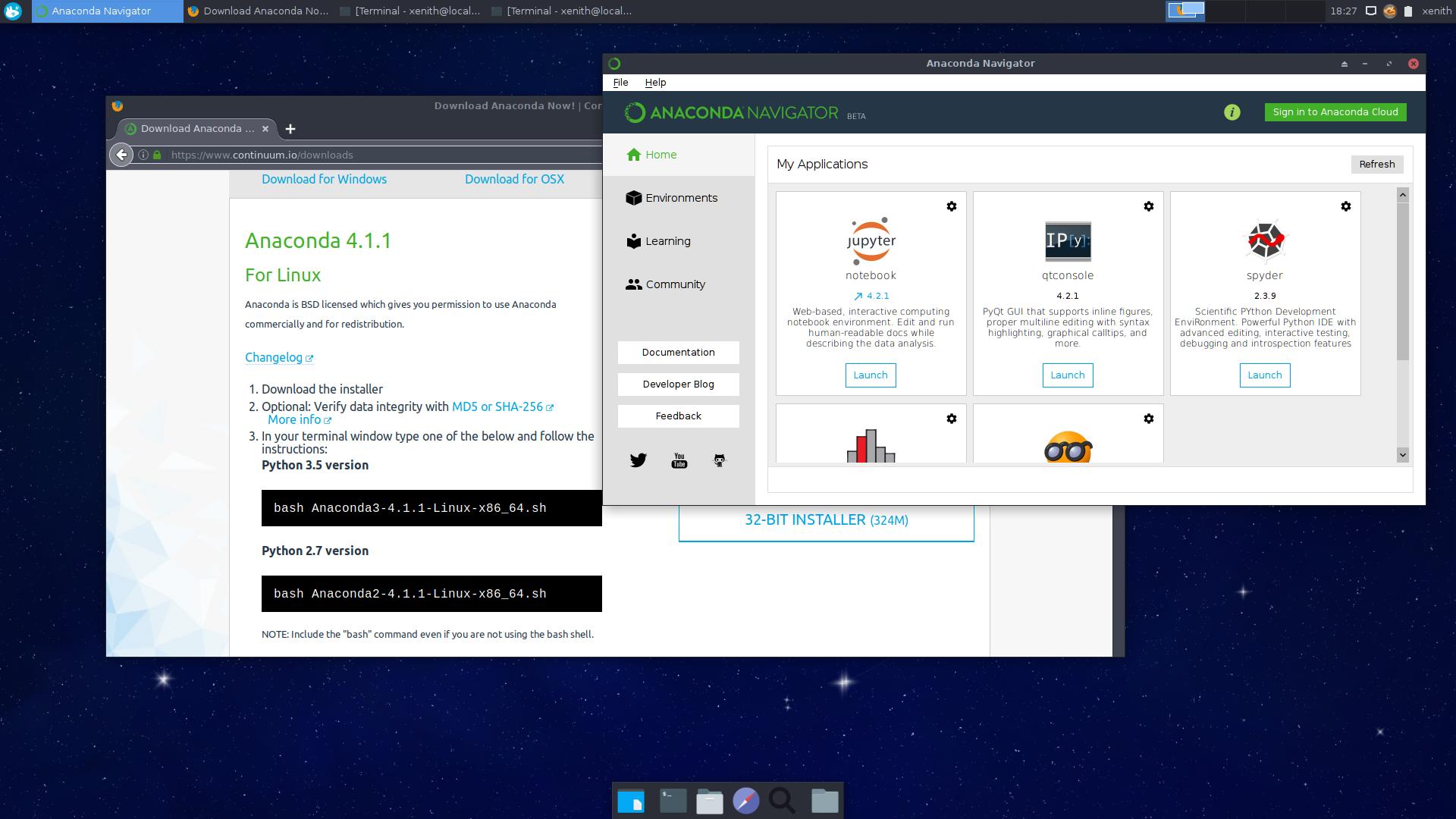Open the file manager from the bottom dock

click(x=709, y=801)
